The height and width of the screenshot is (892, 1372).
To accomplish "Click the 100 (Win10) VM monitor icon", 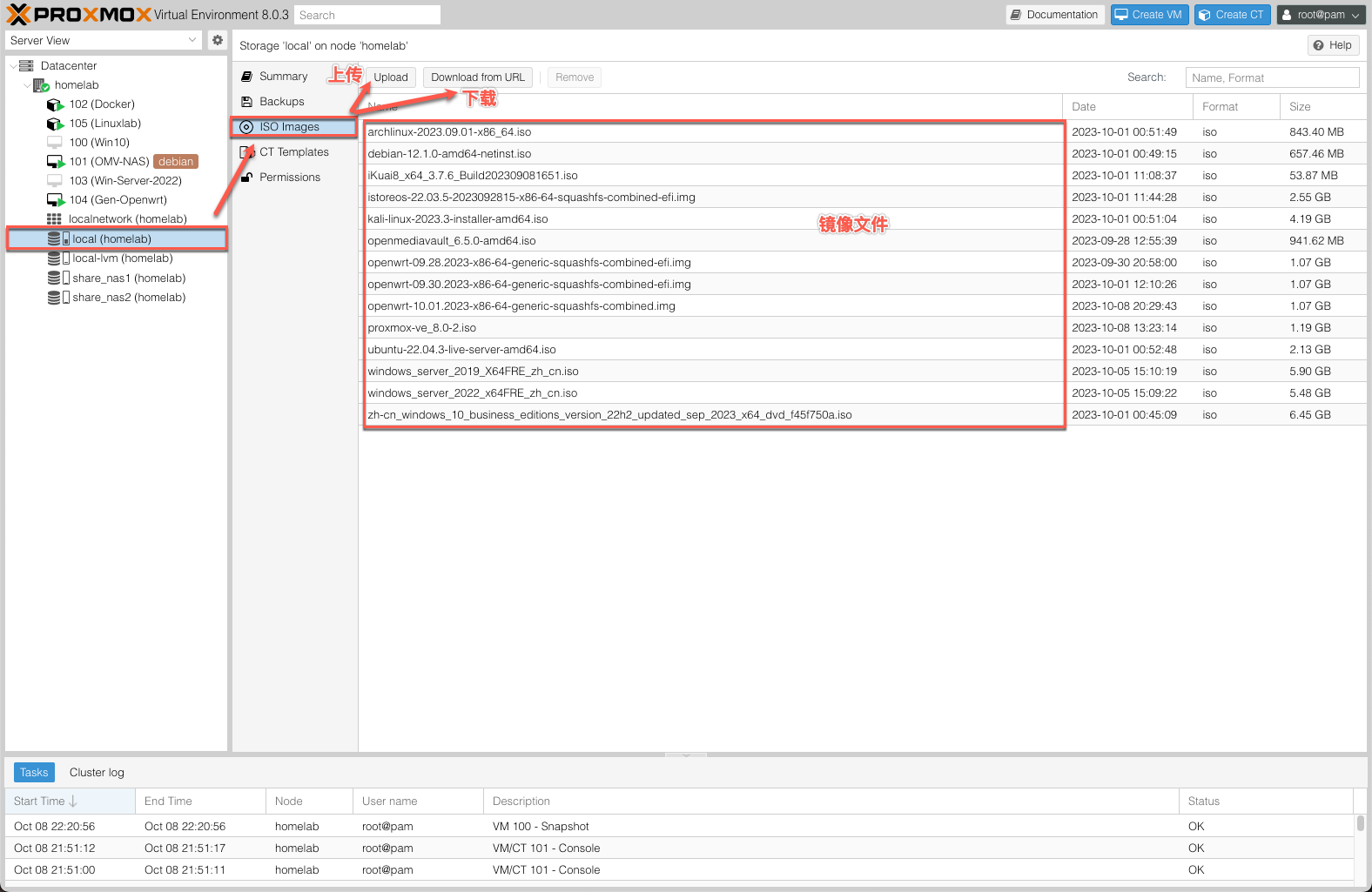I will click(55, 143).
